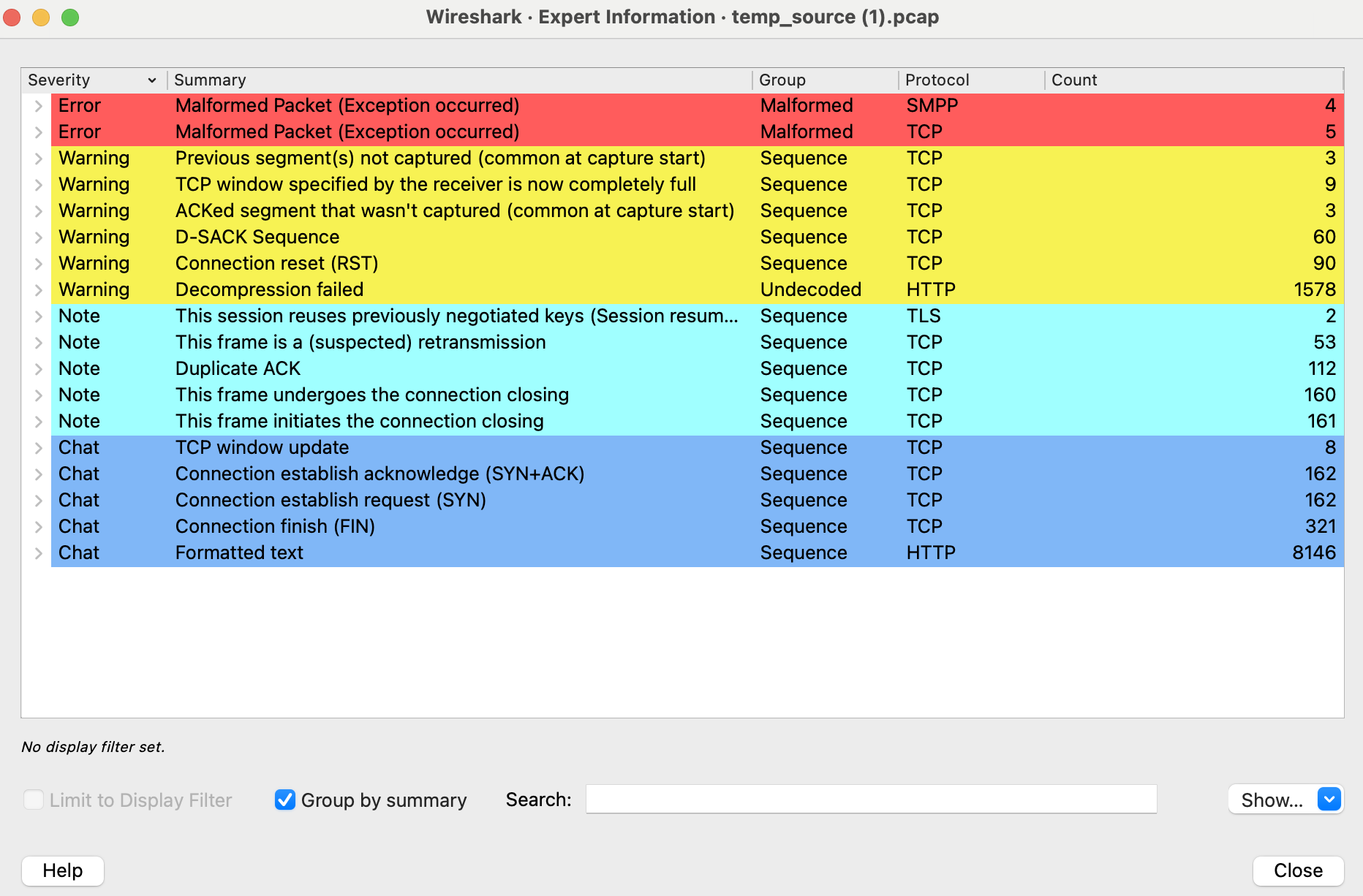Click the Undecoded group cell

coord(811,290)
